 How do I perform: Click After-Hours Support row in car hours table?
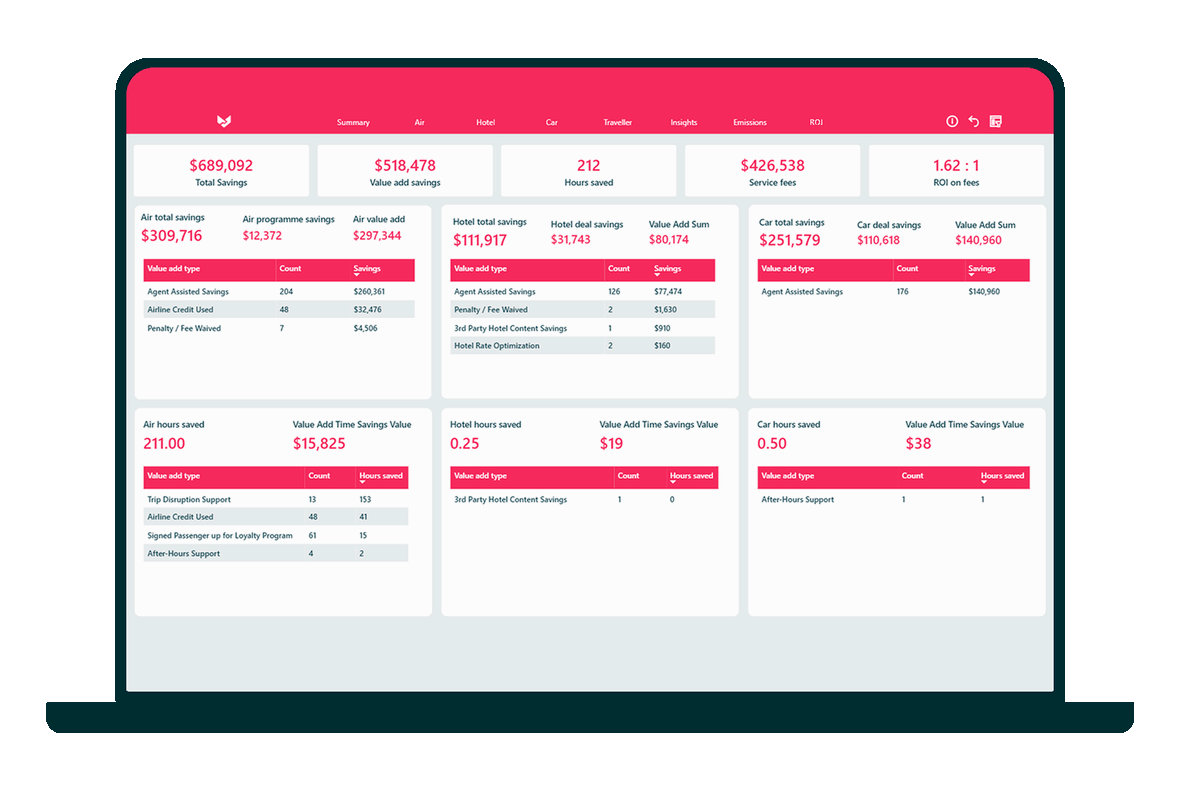[x=893, y=500]
